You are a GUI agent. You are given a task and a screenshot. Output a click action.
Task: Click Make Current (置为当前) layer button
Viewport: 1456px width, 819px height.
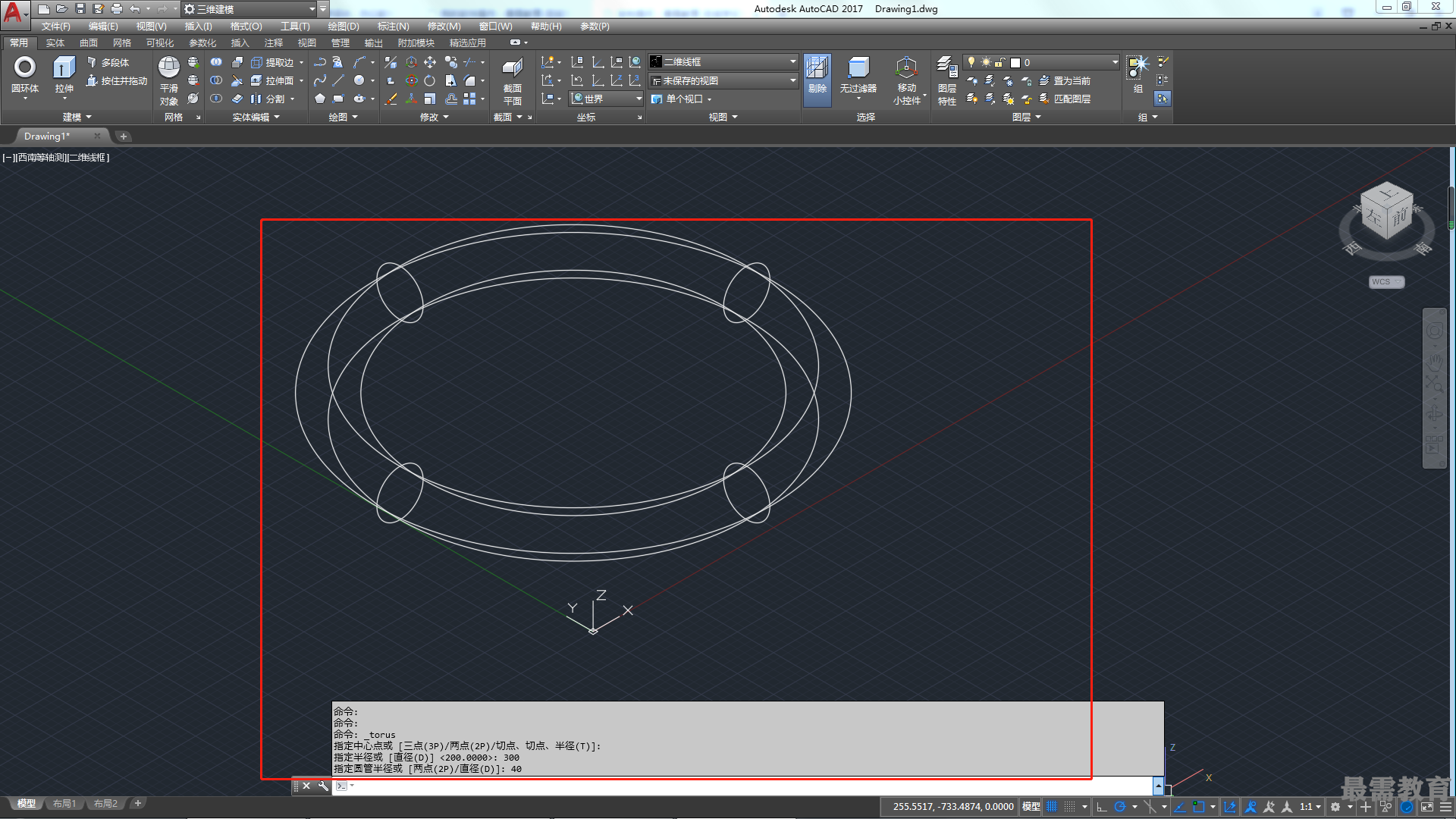click(x=1065, y=80)
